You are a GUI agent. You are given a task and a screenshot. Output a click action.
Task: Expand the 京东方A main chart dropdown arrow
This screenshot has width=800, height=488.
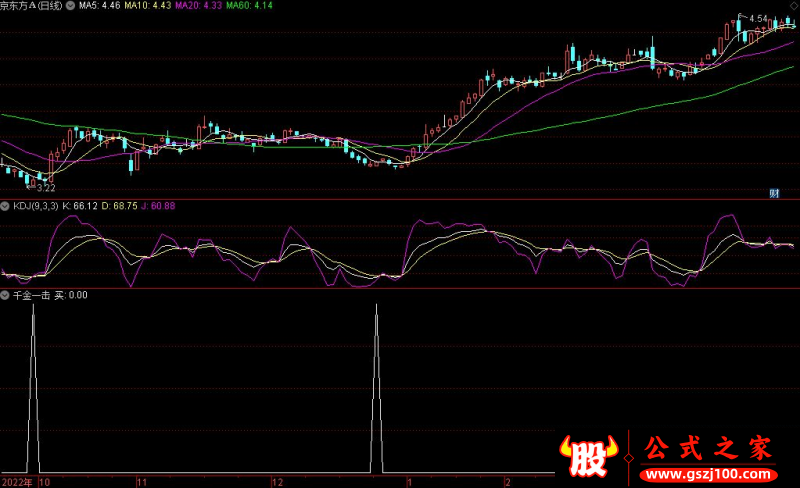70,6
